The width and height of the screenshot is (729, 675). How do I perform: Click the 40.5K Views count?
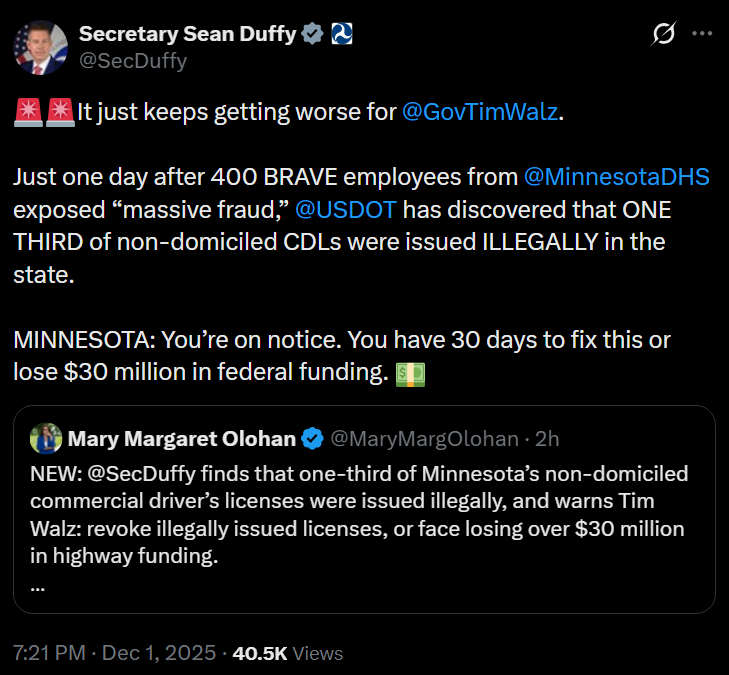point(288,653)
